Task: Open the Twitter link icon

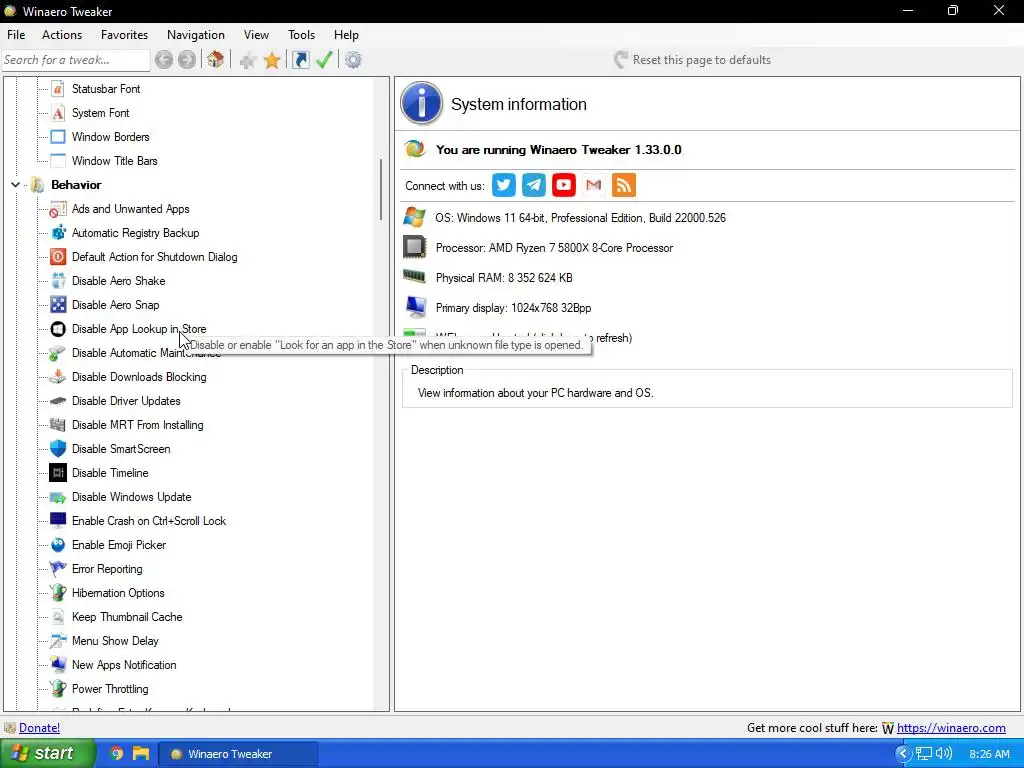Action: 504,185
